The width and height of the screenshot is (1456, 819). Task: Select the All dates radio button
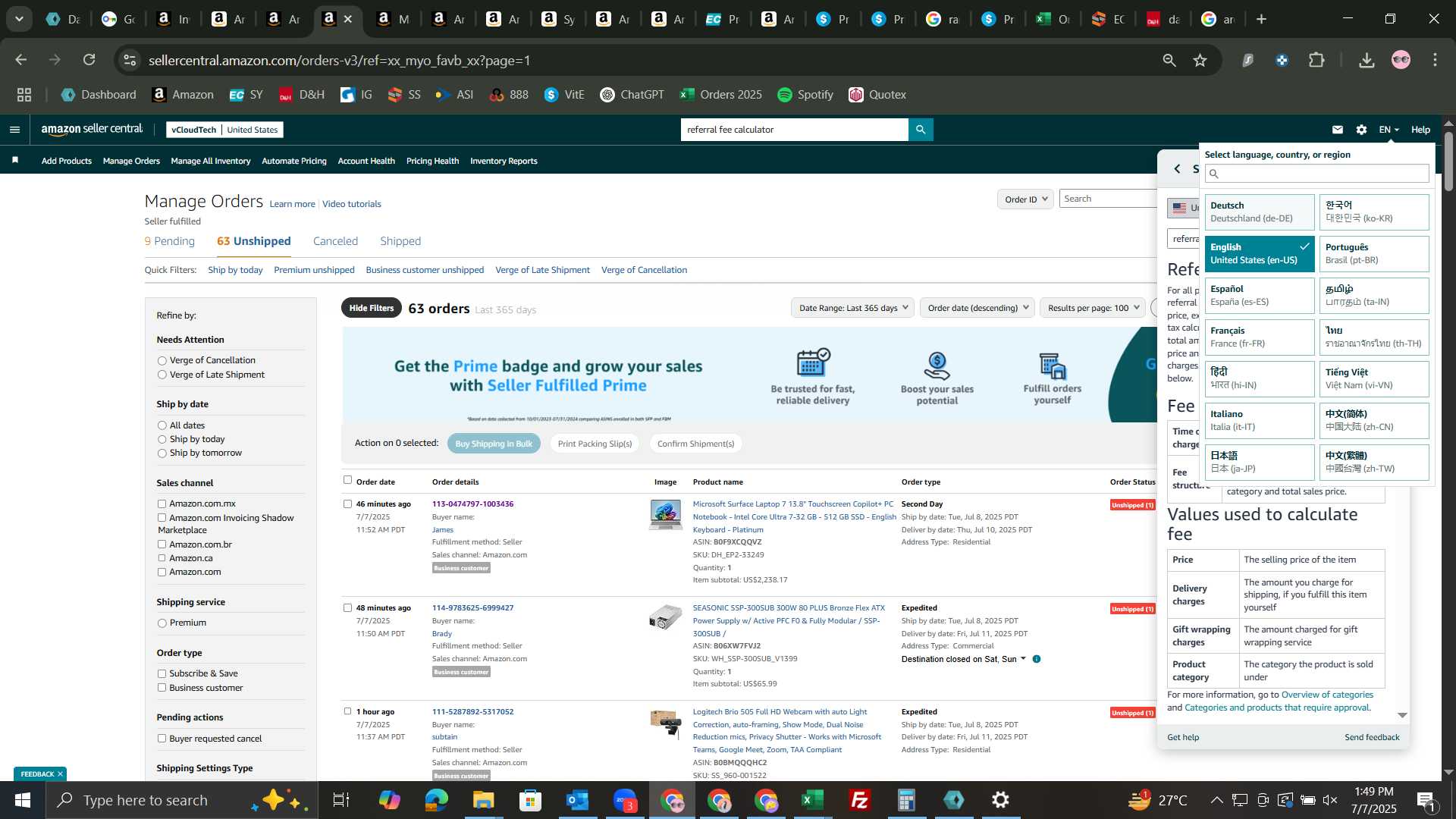click(162, 425)
